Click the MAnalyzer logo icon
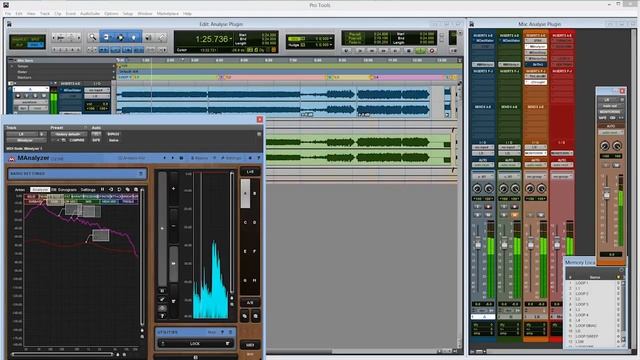The image size is (640, 360). click(11, 158)
